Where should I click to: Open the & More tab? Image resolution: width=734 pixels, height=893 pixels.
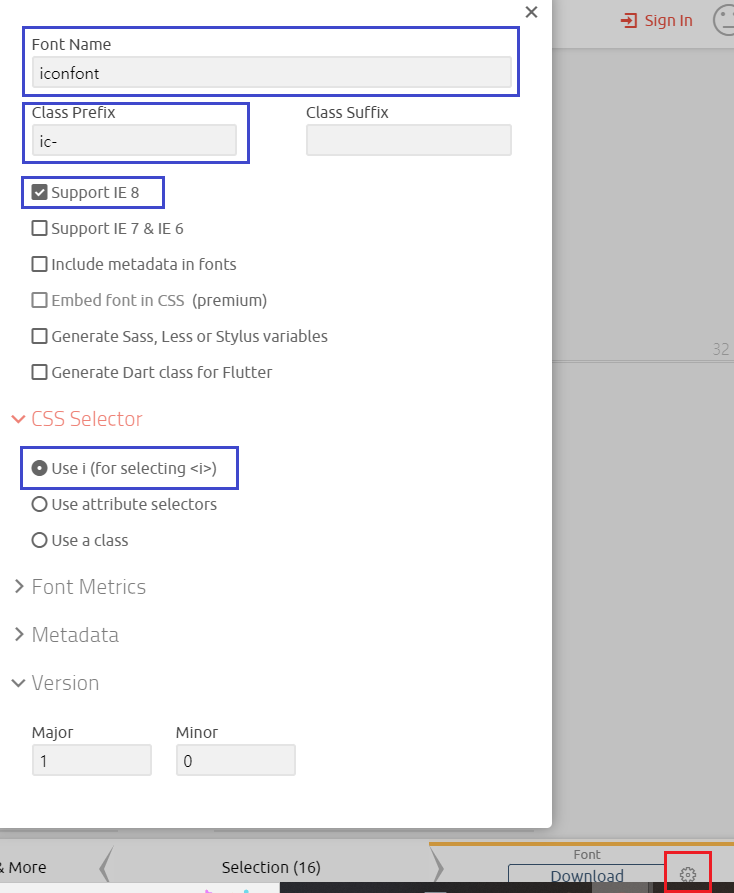(23, 867)
